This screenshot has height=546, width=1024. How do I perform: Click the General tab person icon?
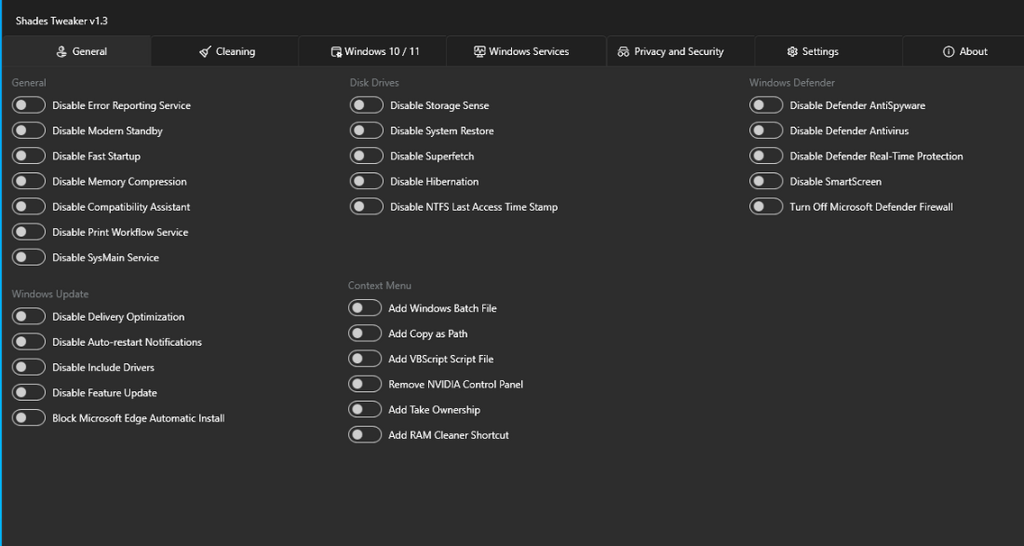[61, 52]
